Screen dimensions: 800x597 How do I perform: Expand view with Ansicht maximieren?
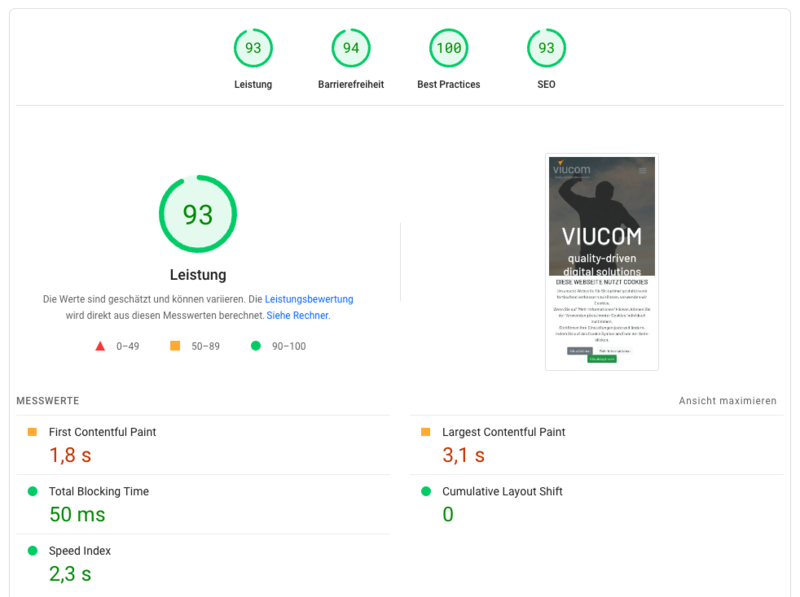(727, 401)
